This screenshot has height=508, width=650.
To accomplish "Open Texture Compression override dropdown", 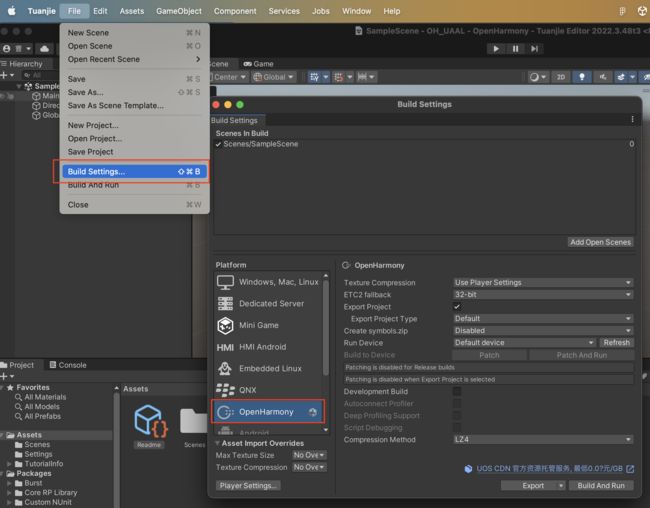I will pyautogui.click(x=309, y=467).
